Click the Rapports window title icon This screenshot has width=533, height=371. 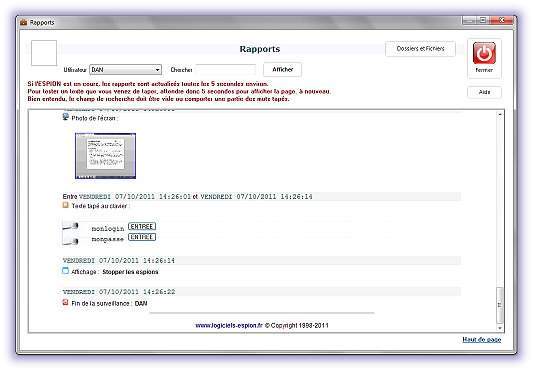(x=23, y=22)
